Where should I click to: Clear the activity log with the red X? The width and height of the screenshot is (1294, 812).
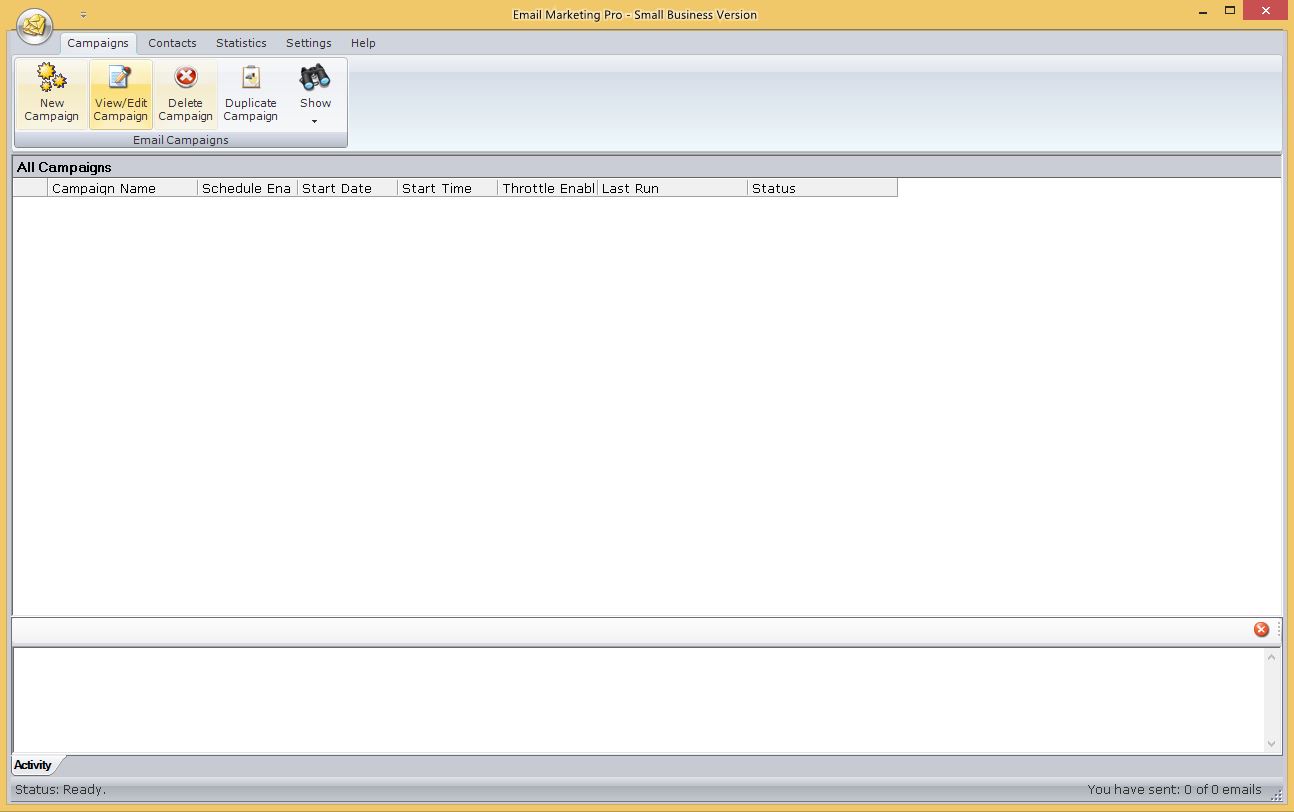pyautogui.click(x=1261, y=629)
